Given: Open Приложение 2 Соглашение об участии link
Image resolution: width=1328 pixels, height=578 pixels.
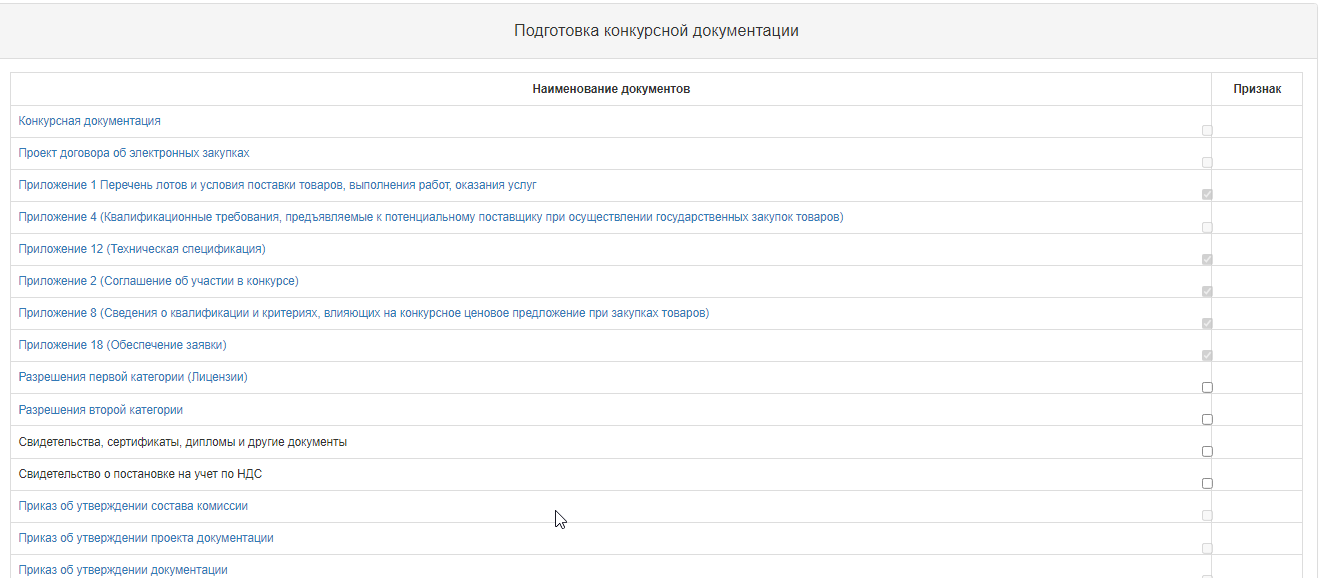Looking at the screenshot, I should point(158,281).
